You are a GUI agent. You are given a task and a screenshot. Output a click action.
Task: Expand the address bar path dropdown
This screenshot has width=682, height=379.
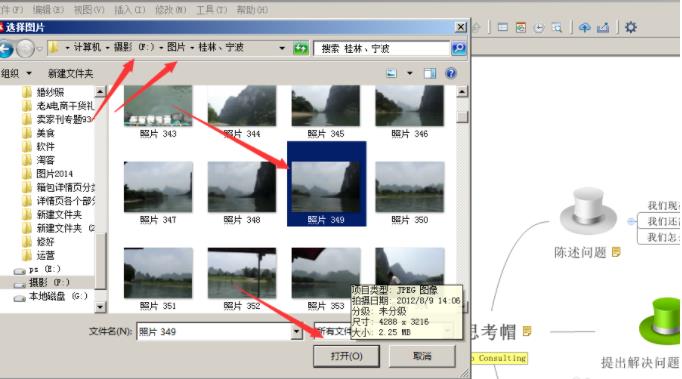click(282, 48)
